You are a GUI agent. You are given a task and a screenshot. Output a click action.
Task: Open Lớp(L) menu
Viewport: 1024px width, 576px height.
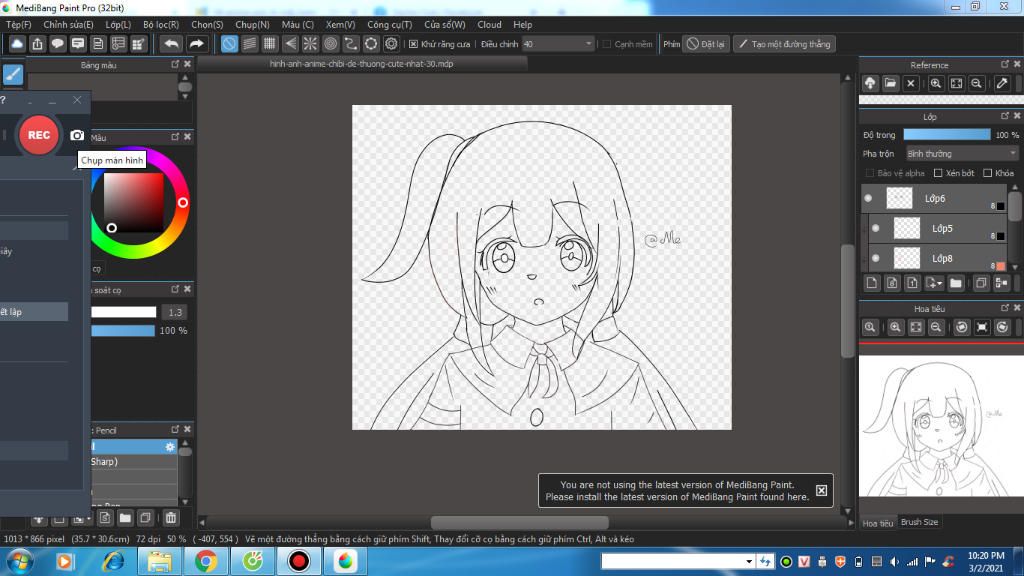point(118,24)
